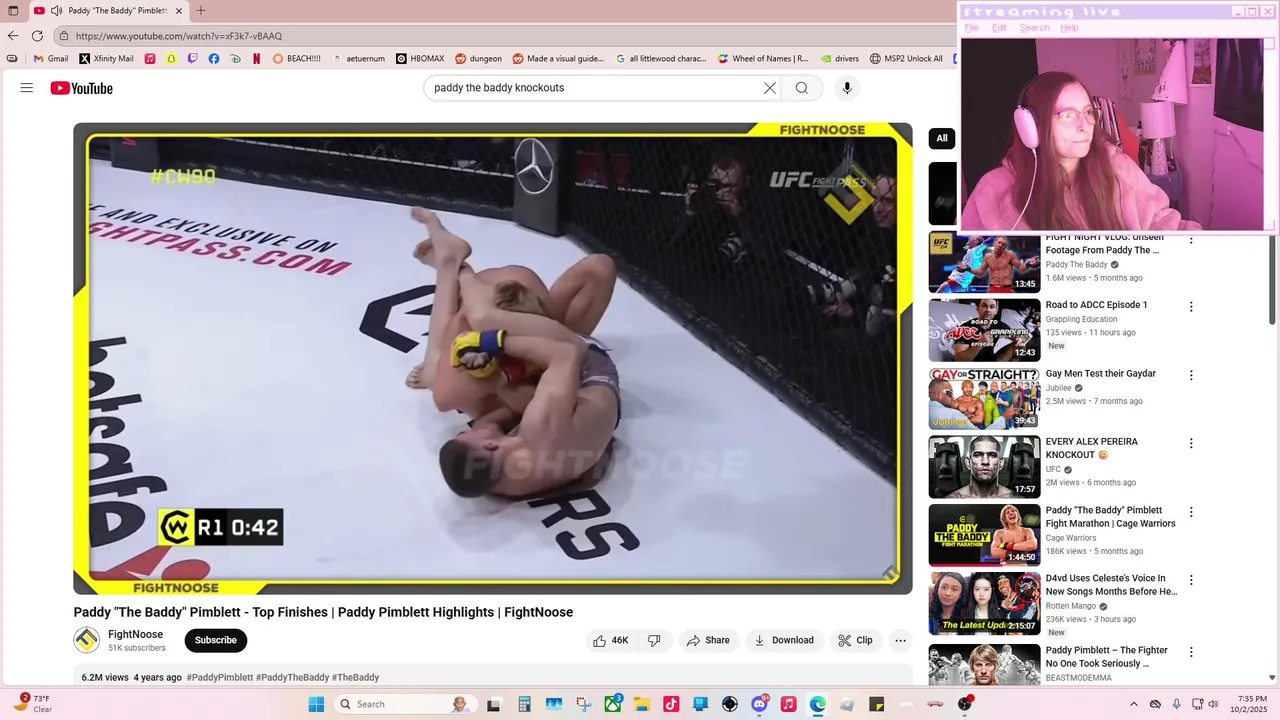The height and width of the screenshot is (720, 1280).
Task: Show hidden system tray icons
Action: tap(1133, 704)
